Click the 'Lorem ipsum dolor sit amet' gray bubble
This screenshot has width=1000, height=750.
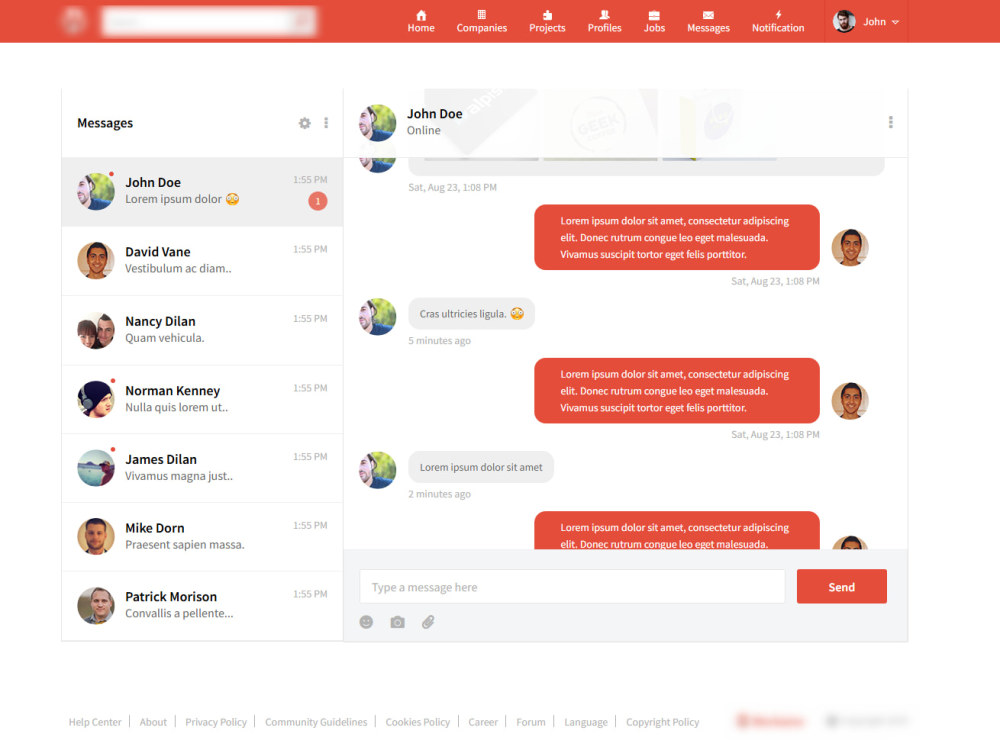pos(481,467)
